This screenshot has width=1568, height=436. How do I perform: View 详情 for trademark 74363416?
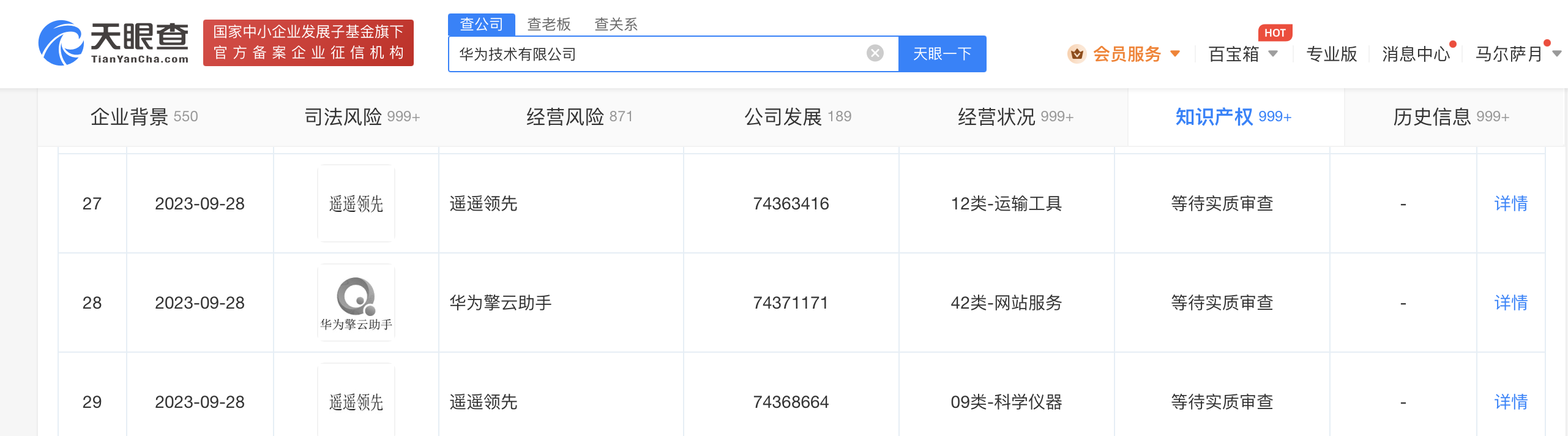click(1510, 203)
